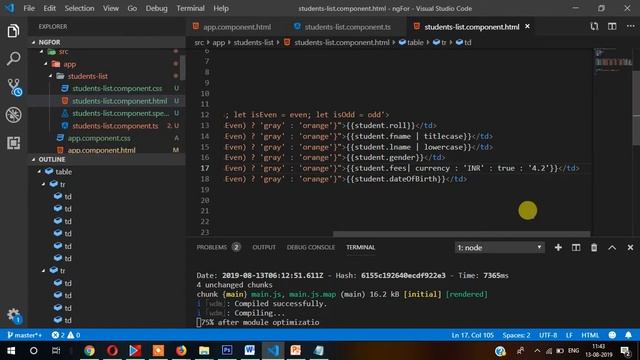This screenshot has height=360, width=640.
Task: Click the Ln 17, Col 105 position indicator
Action: pyautogui.click(x=473, y=335)
